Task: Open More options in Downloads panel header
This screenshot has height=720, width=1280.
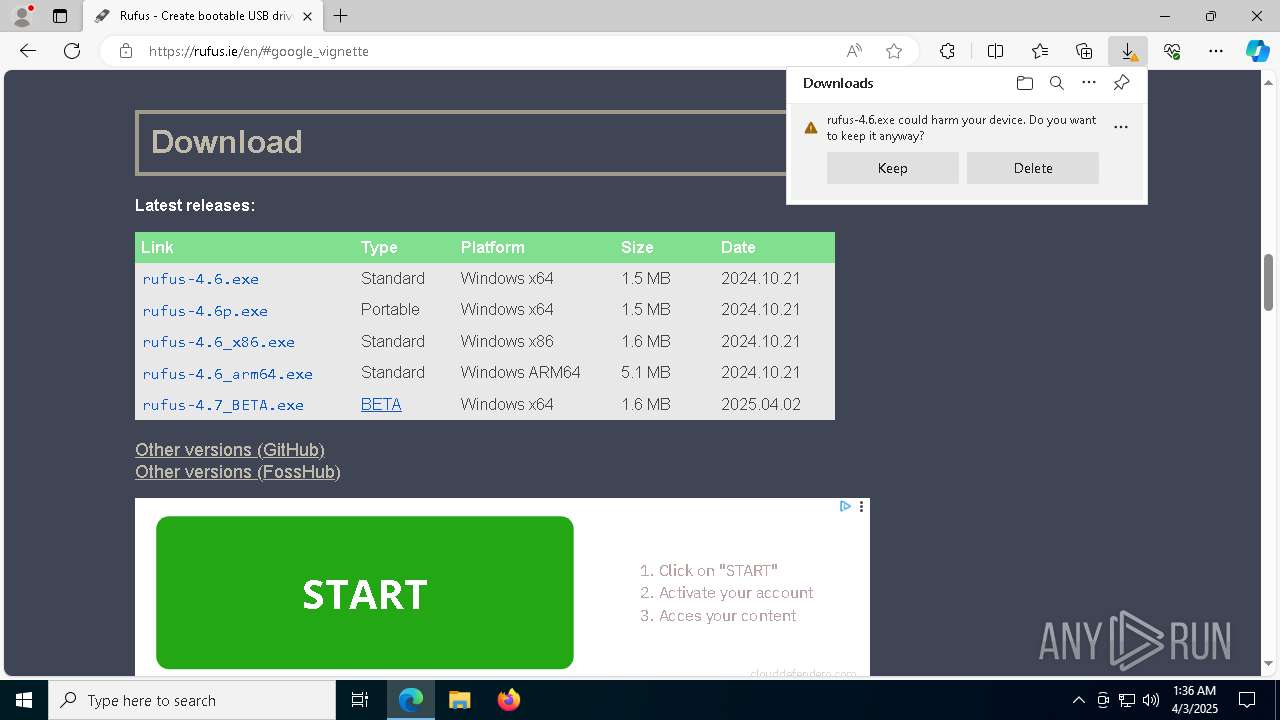Action: click(x=1089, y=83)
